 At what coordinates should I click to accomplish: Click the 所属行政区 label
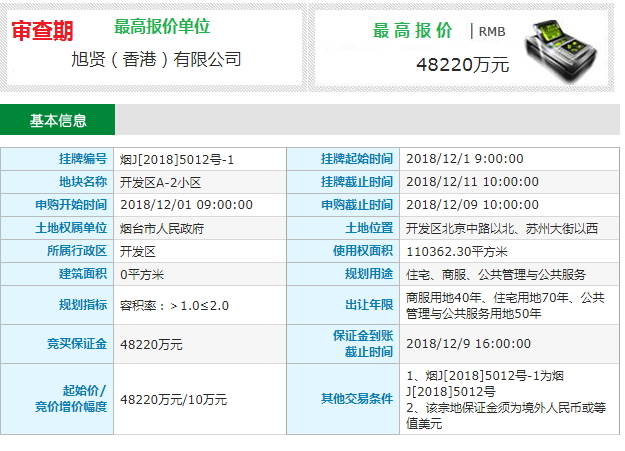tap(77, 251)
